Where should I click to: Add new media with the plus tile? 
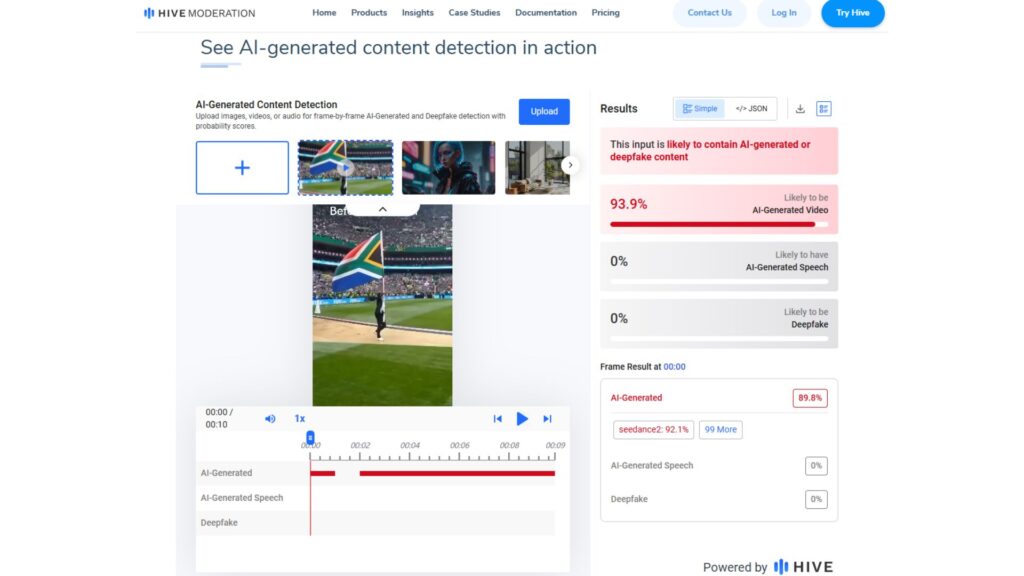pyautogui.click(x=242, y=168)
